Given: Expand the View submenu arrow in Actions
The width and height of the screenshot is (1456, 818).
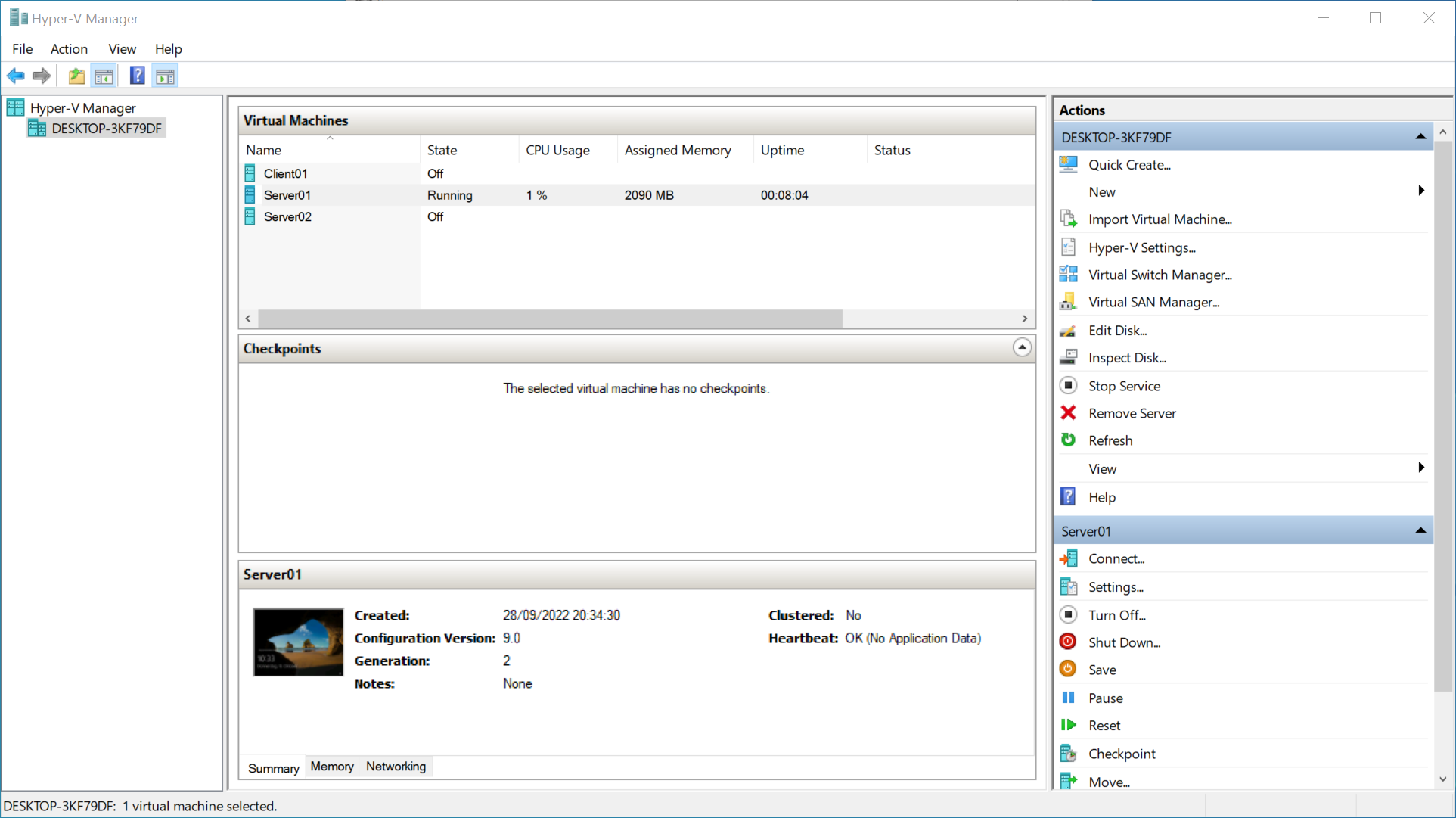Looking at the screenshot, I should (x=1421, y=468).
